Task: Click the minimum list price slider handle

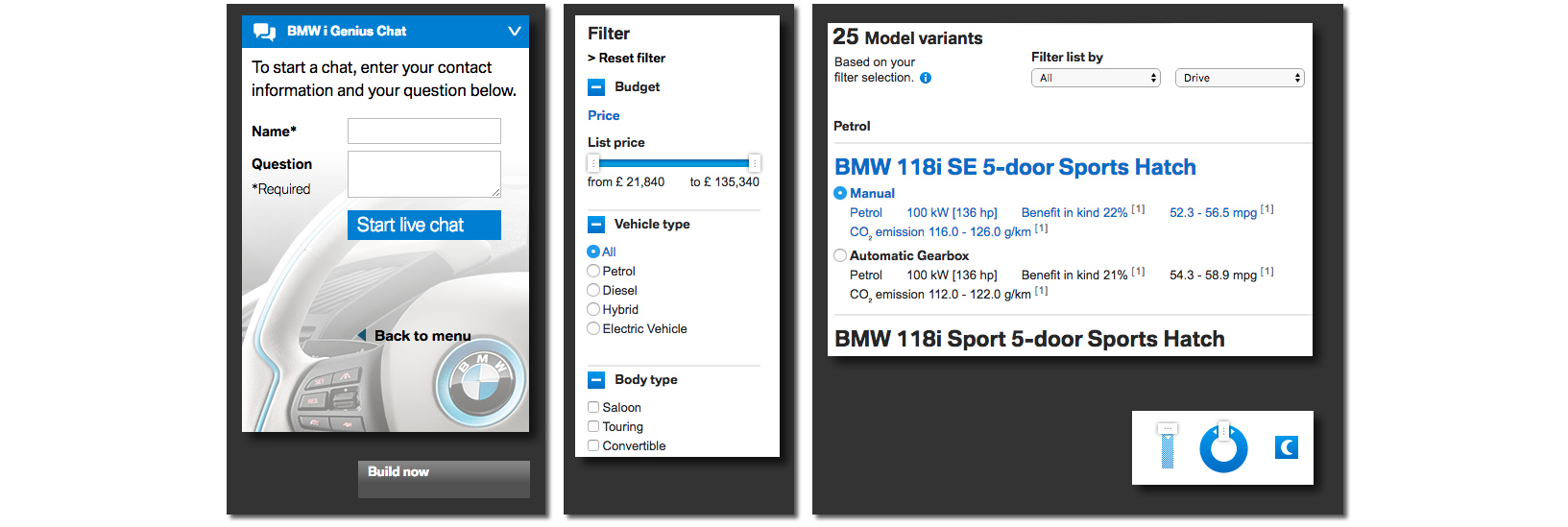Action: (593, 163)
